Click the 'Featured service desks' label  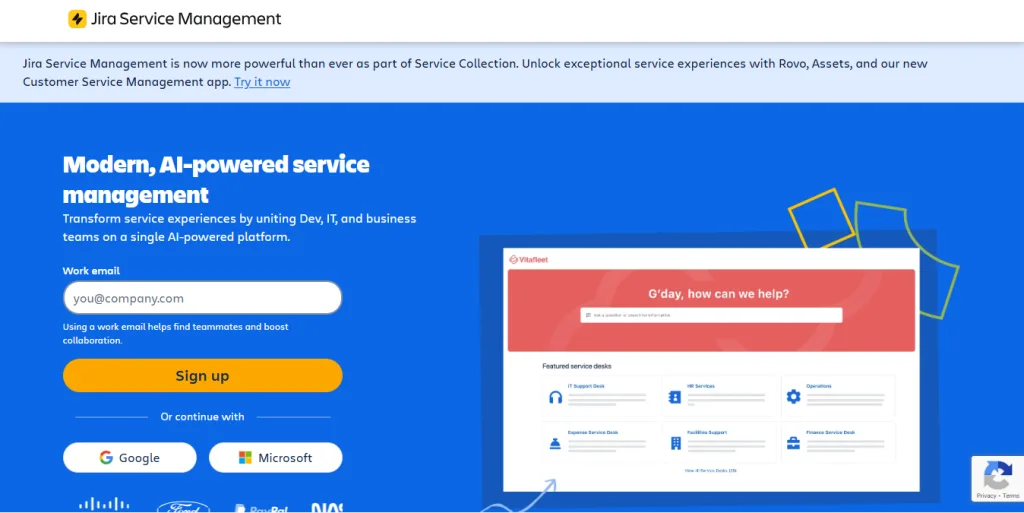pos(577,366)
